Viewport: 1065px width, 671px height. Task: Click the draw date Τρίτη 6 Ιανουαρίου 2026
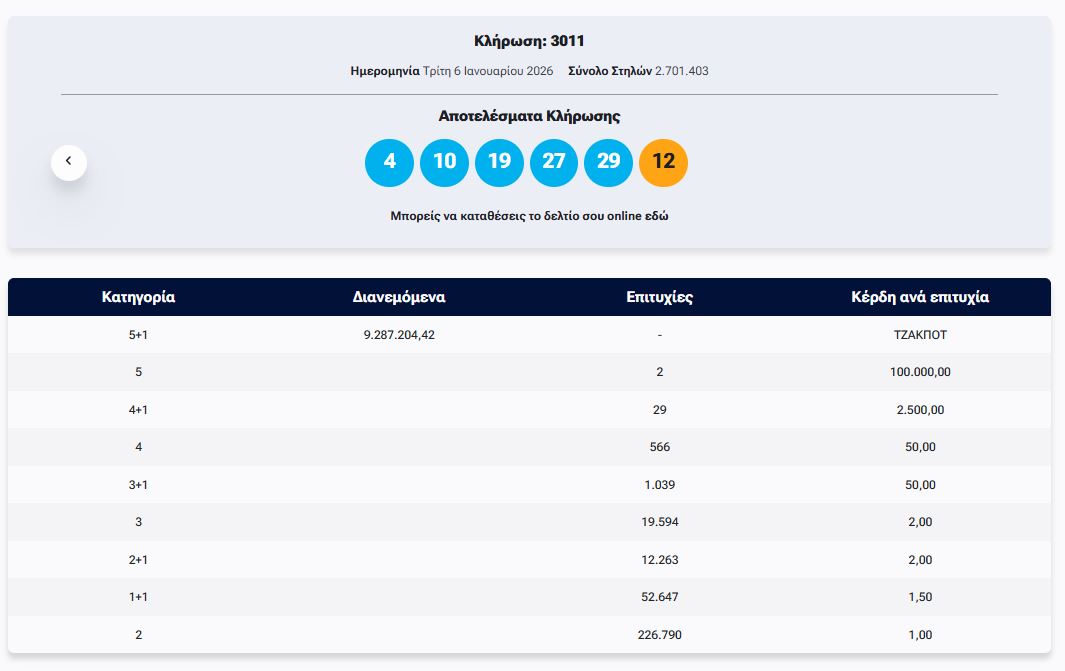[488, 71]
